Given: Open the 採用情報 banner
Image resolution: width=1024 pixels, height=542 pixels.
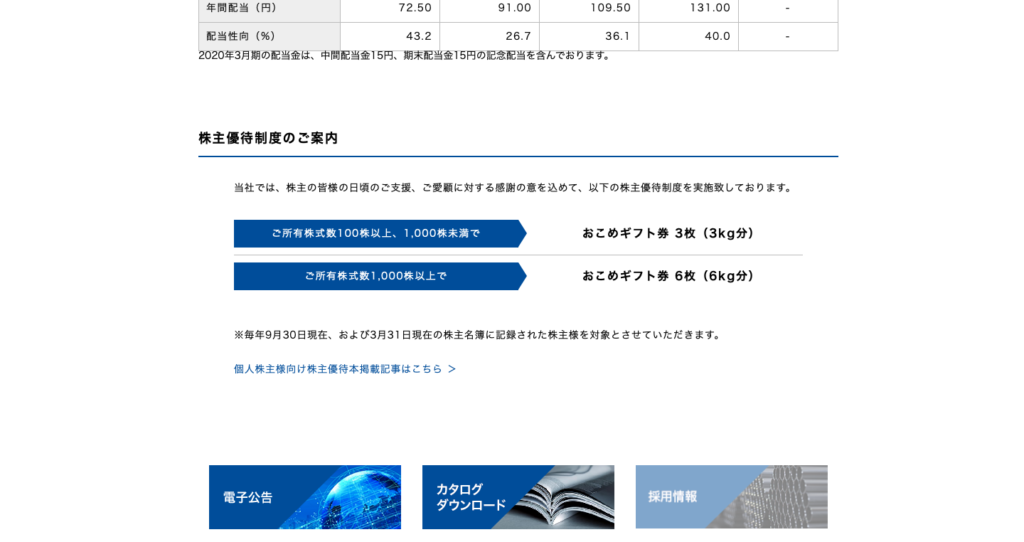Looking at the screenshot, I should pyautogui.click(x=731, y=497).
